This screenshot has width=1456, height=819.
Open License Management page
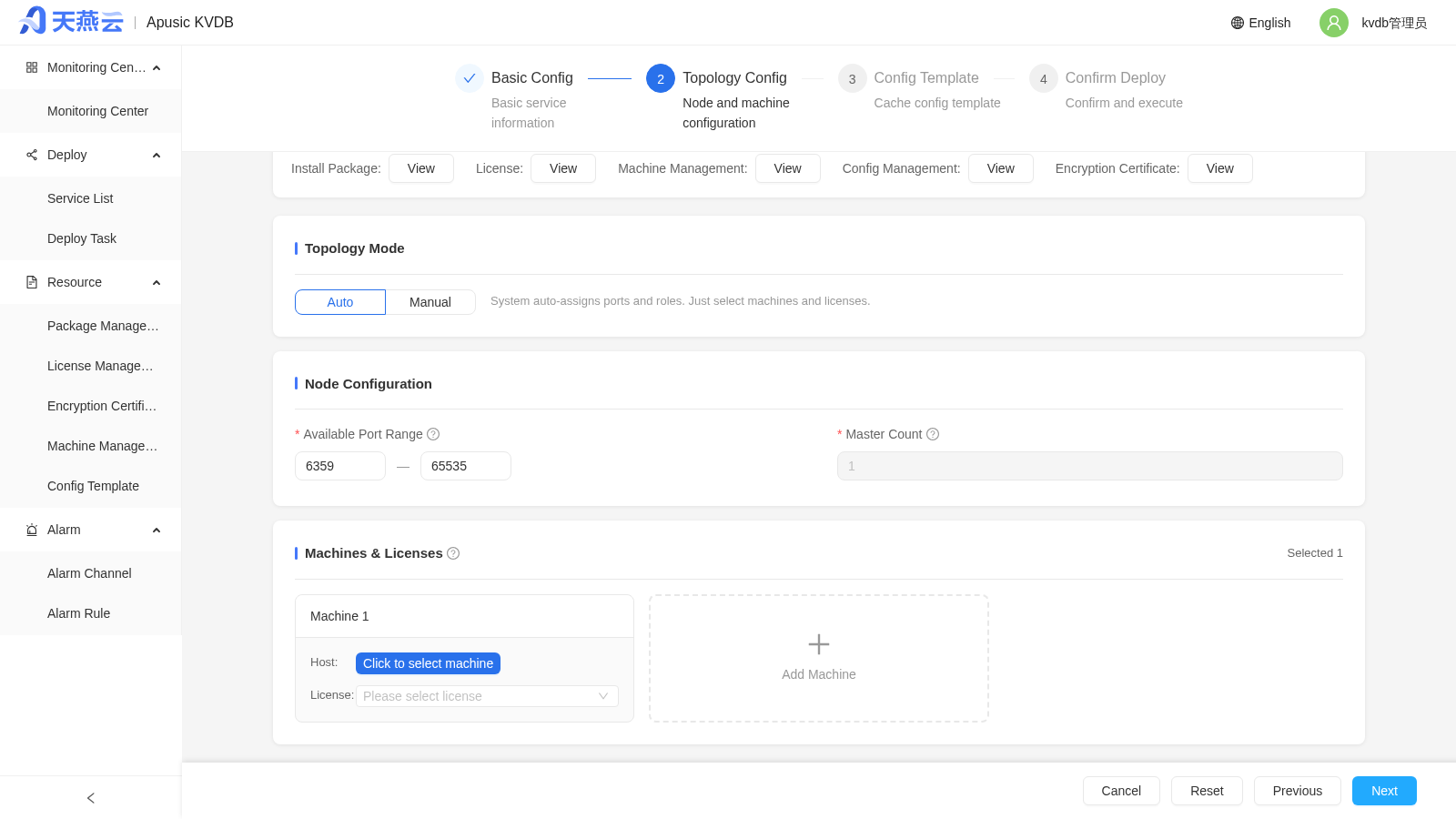click(x=91, y=366)
